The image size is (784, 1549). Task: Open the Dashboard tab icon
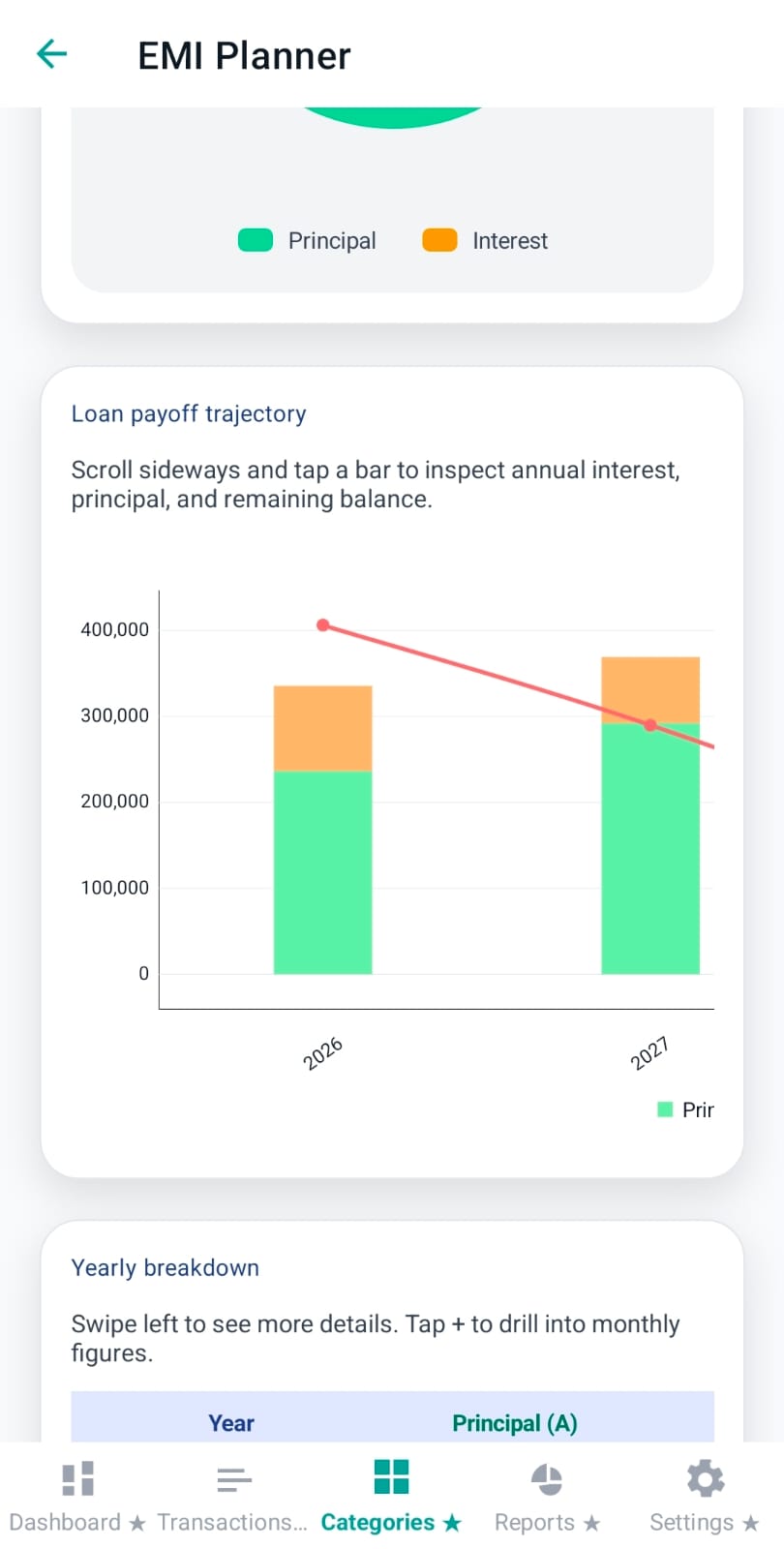(x=77, y=1478)
